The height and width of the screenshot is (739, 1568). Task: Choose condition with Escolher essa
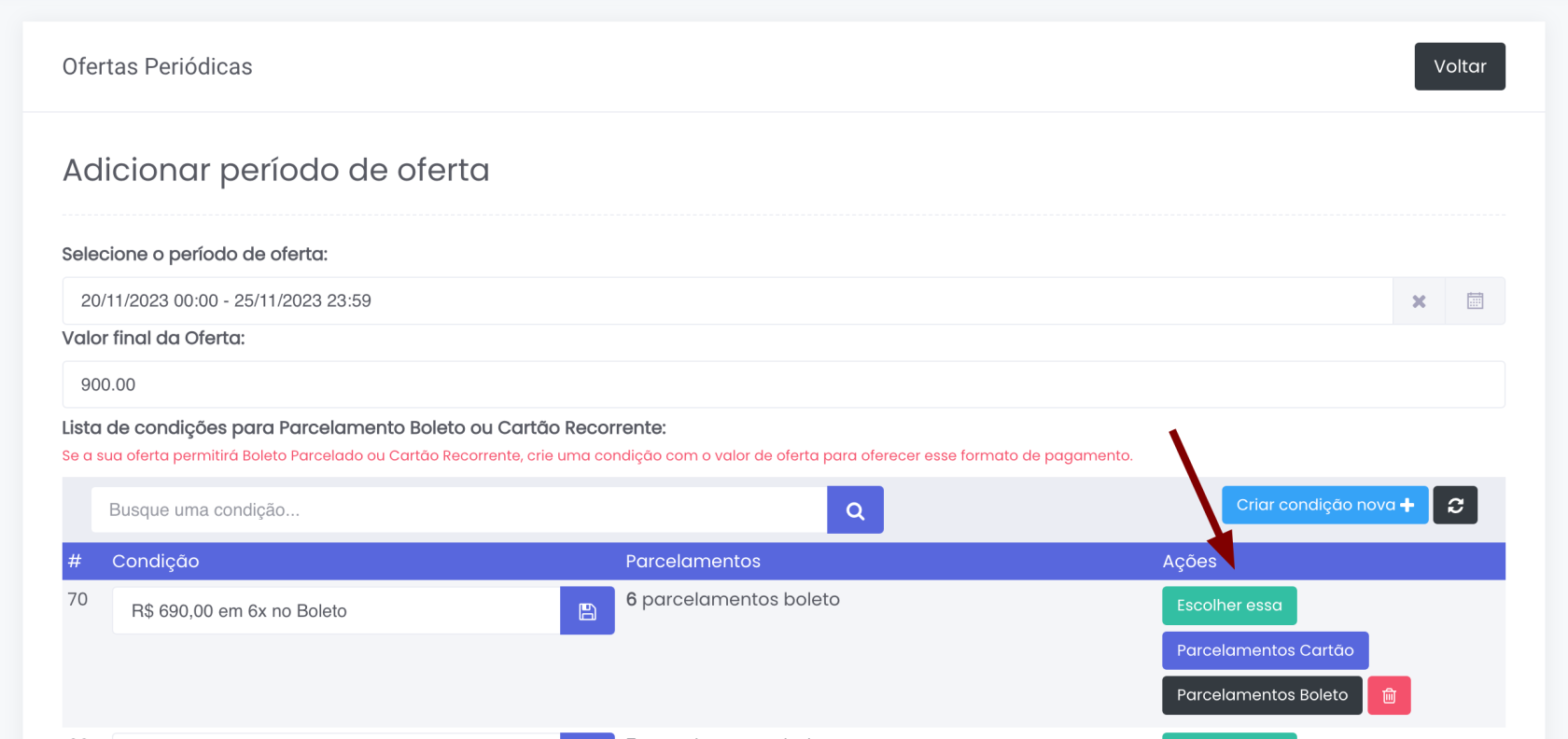click(1229, 606)
